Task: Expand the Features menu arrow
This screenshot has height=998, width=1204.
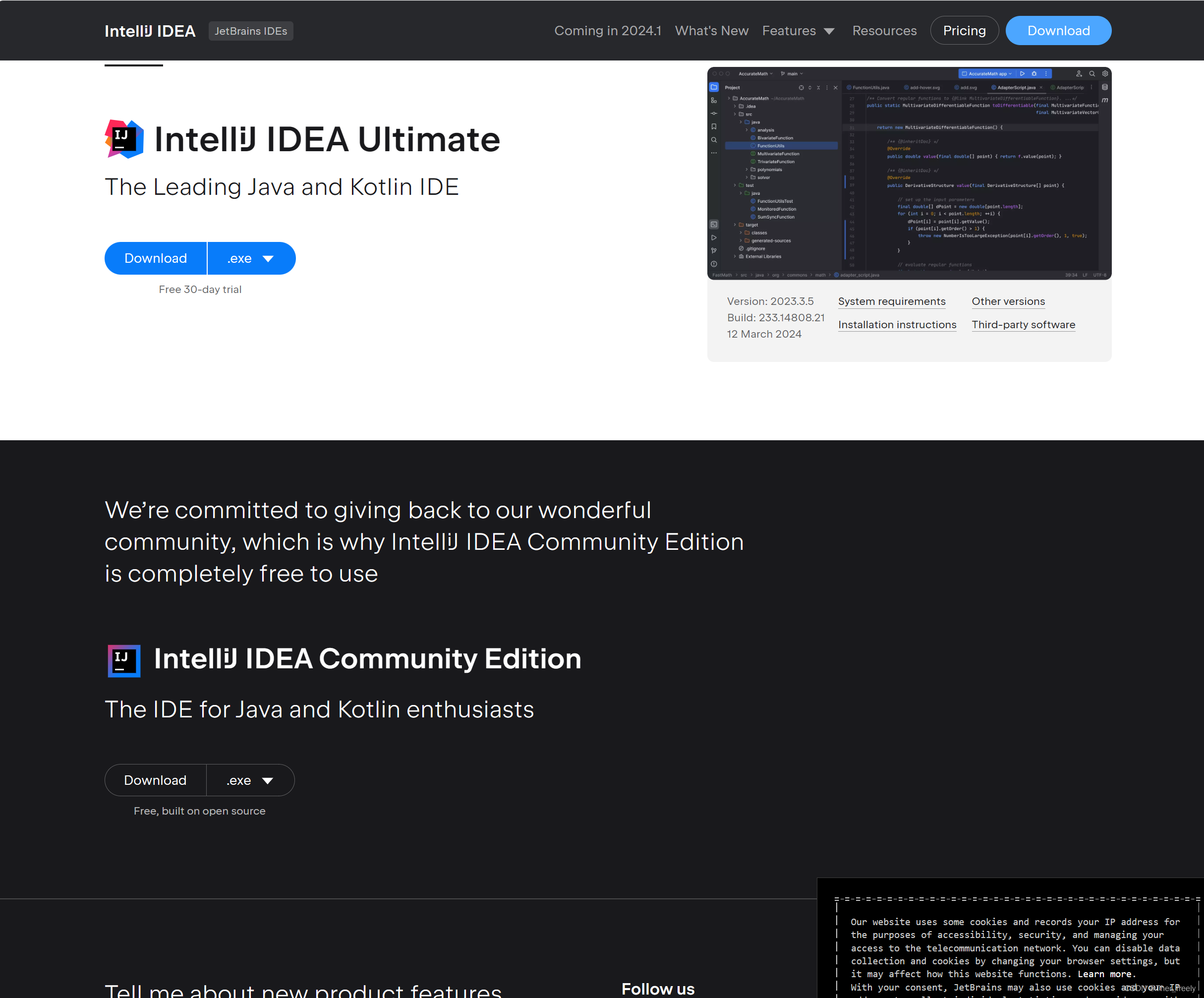Action: click(x=828, y=32)
